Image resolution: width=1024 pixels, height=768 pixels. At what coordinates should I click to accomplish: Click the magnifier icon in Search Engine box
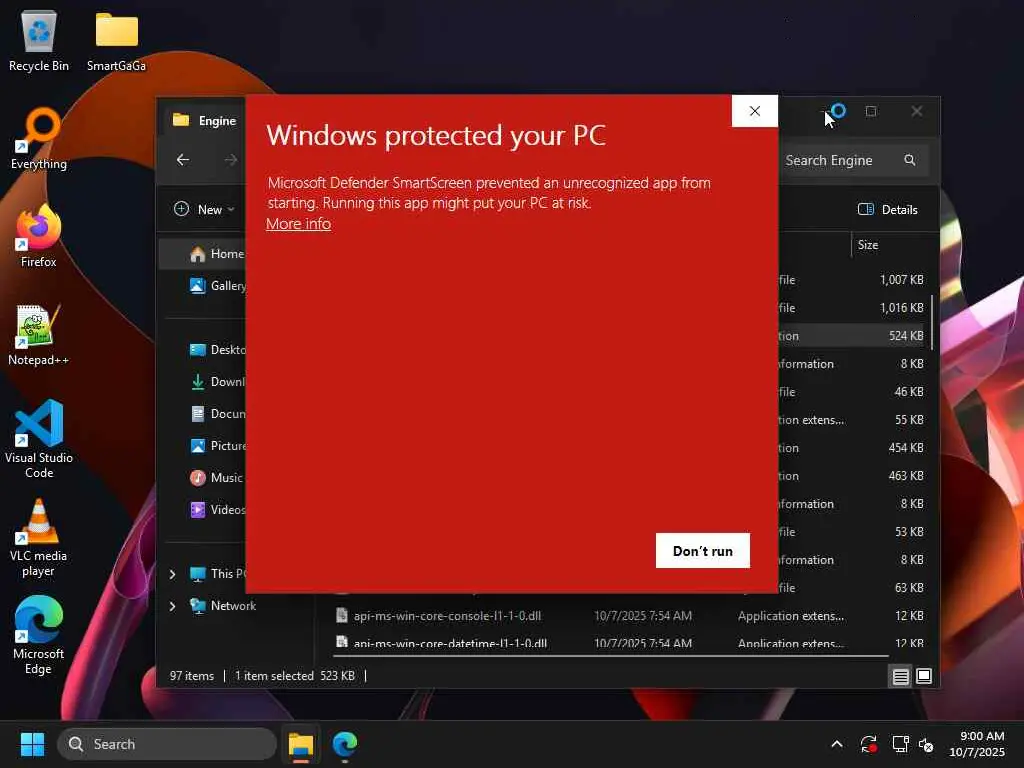[910, 160]
